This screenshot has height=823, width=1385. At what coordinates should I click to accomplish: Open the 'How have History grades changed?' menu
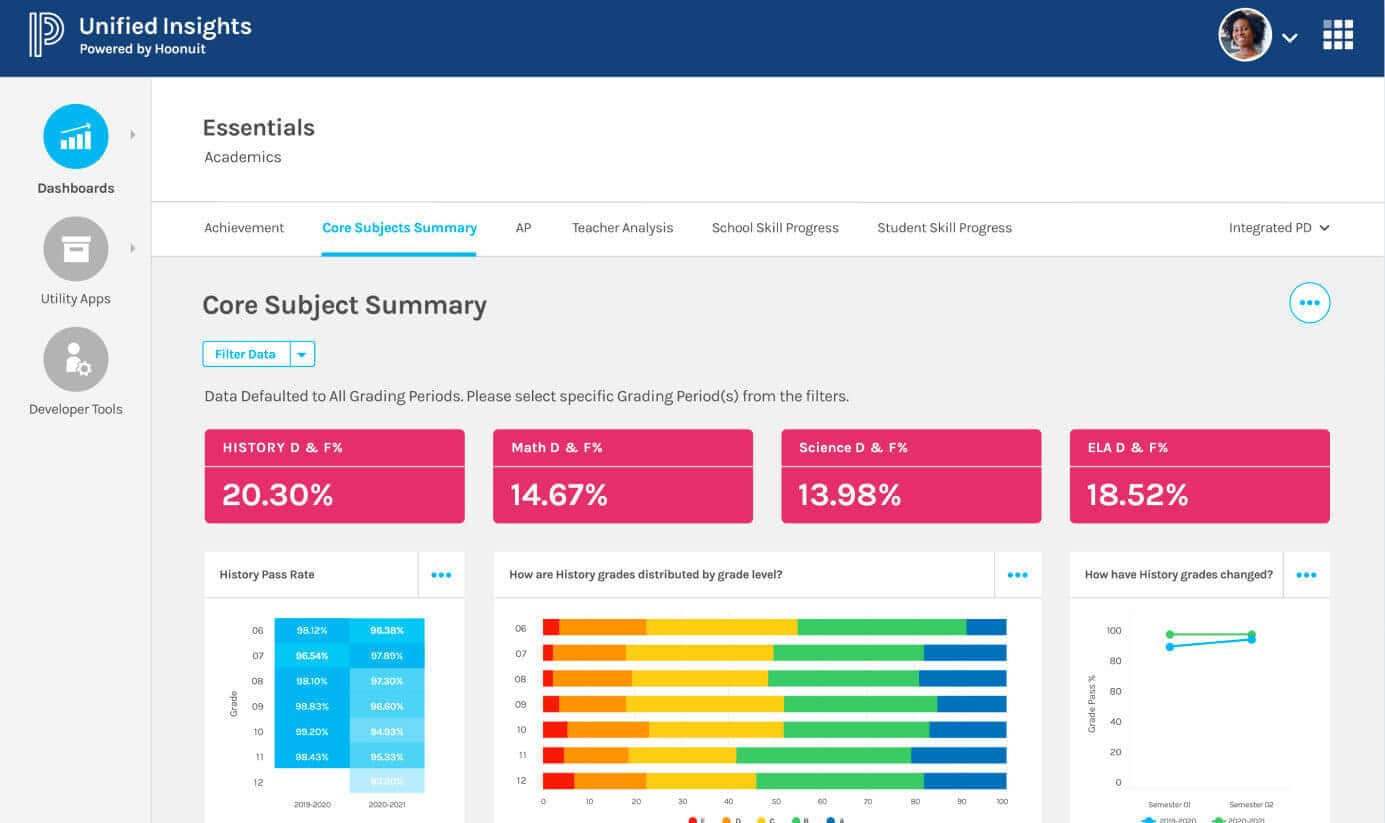[1307, 575]
